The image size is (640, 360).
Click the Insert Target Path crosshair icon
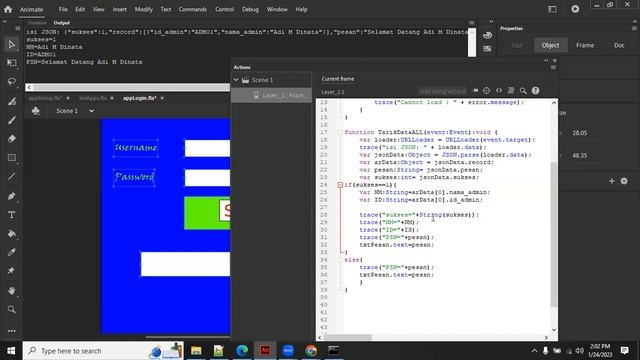click(x=487, y=91)
